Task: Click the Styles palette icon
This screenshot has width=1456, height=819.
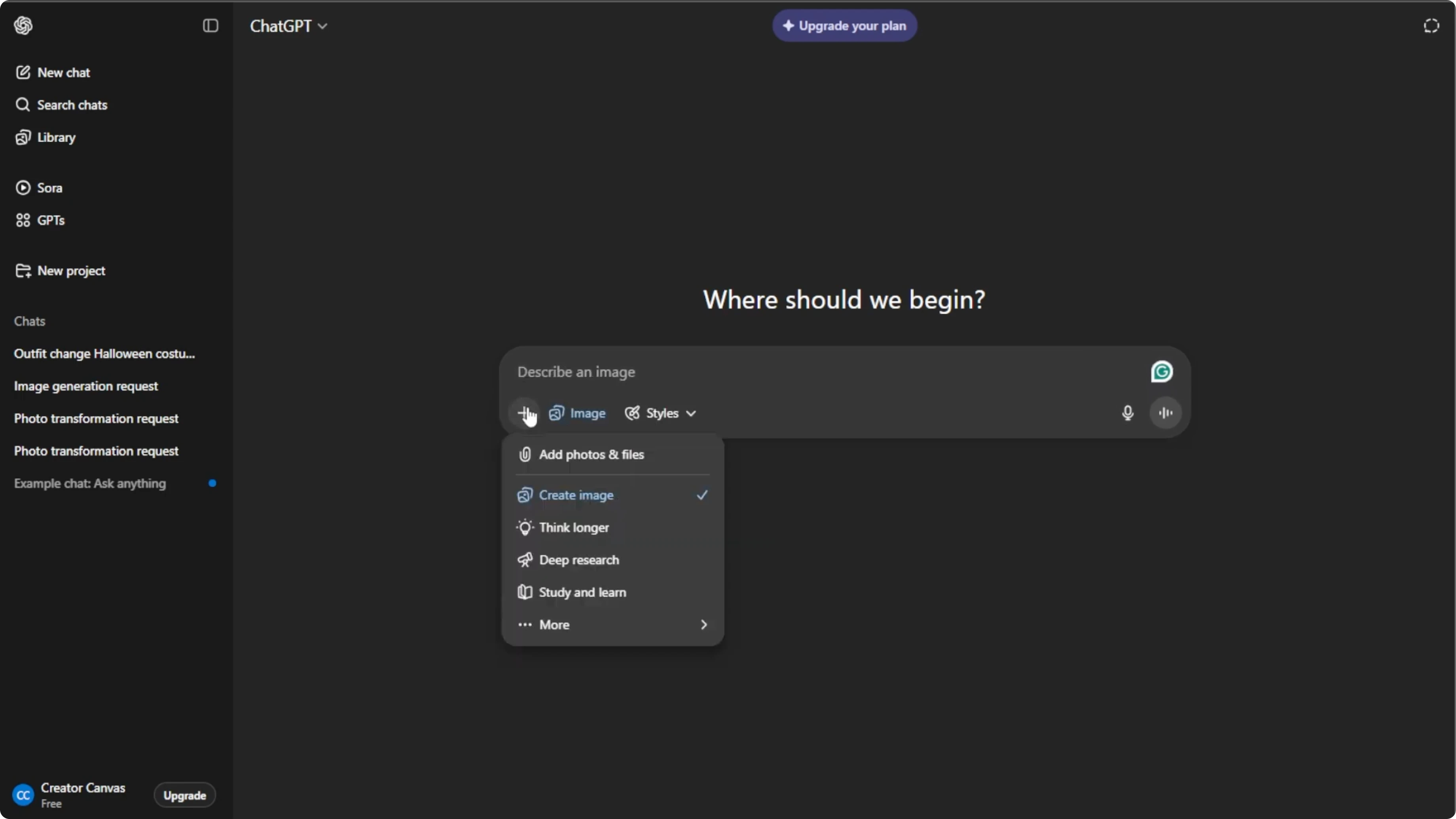Action: pyautogui.click(x=633, y=413)
